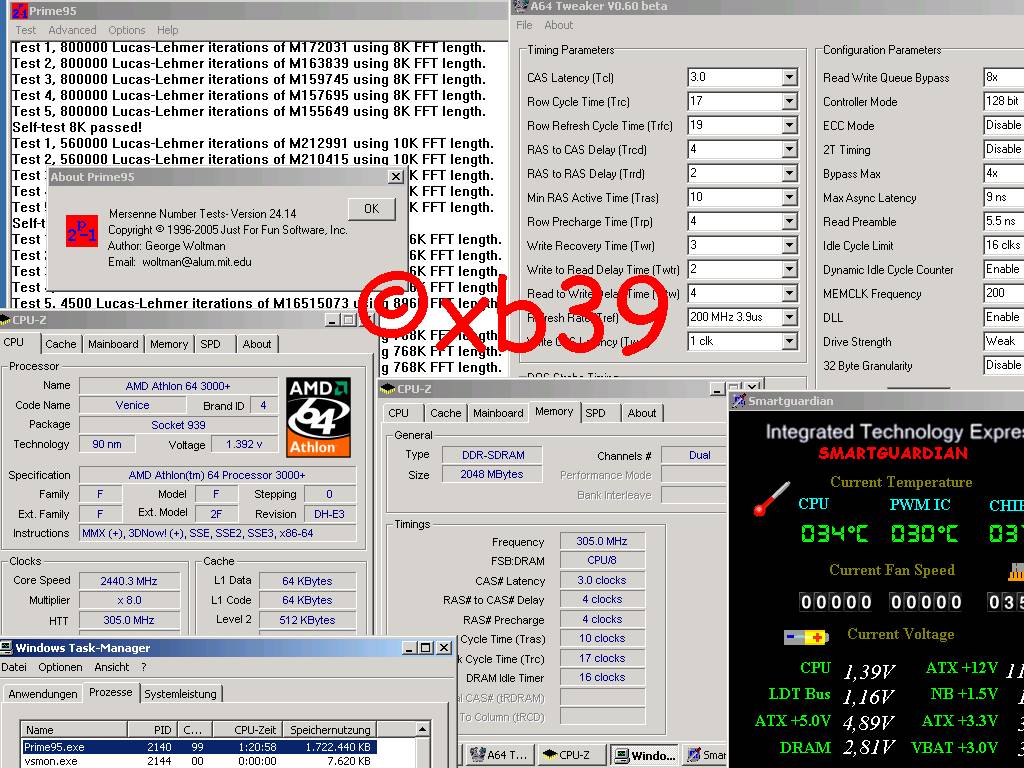Click the Prime95 title bar icon

19,10
